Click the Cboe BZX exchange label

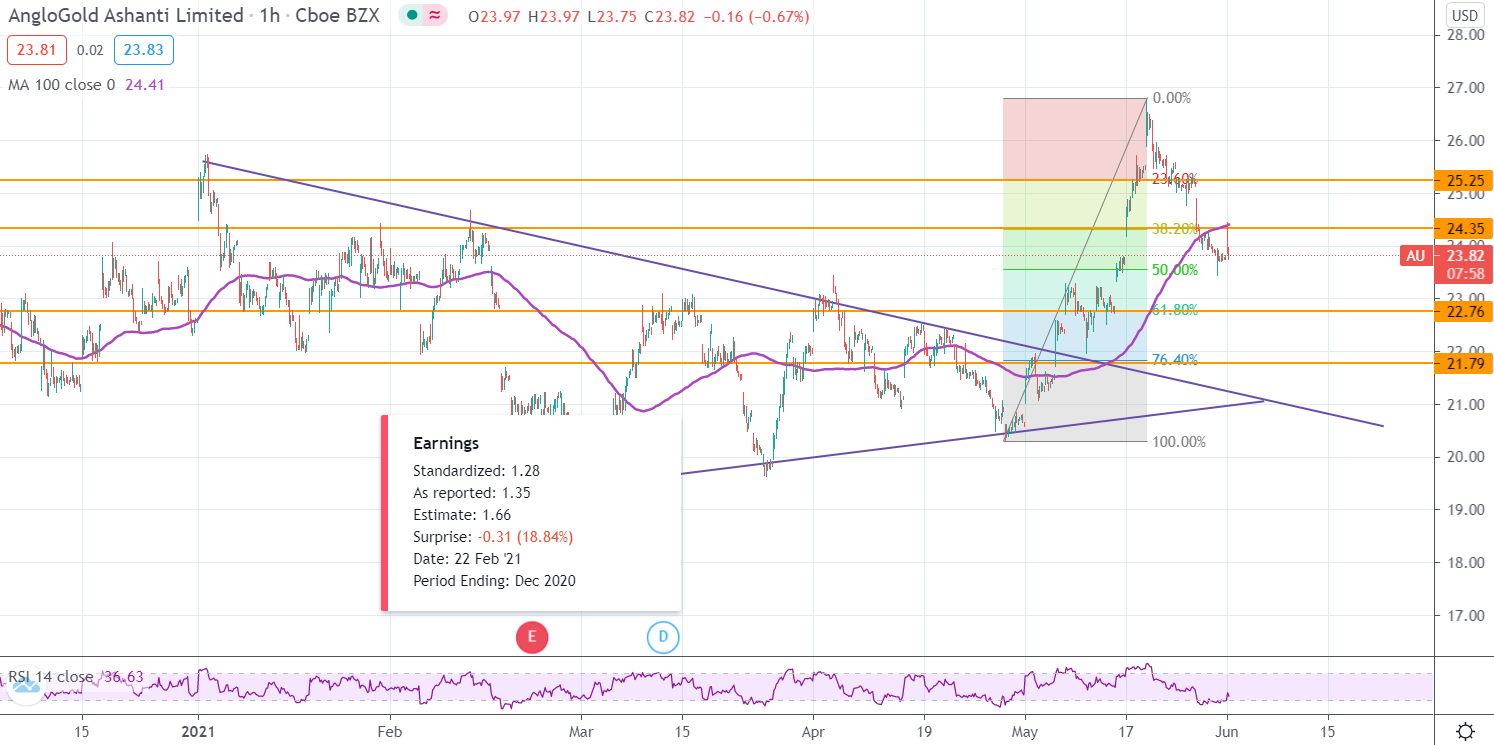tap(339, 16)
